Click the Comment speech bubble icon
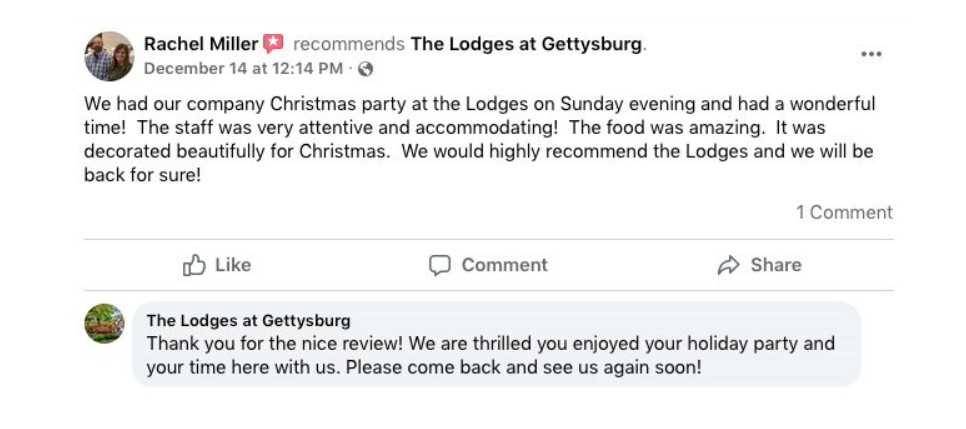This screenshot has width=966, height=429. 439,265
